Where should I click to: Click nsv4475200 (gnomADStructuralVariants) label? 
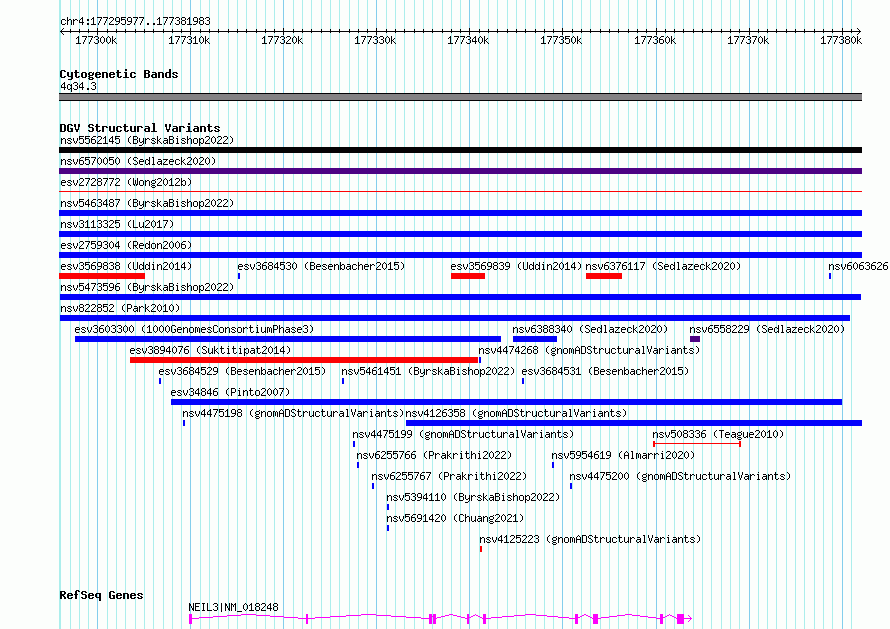(680, 476)
